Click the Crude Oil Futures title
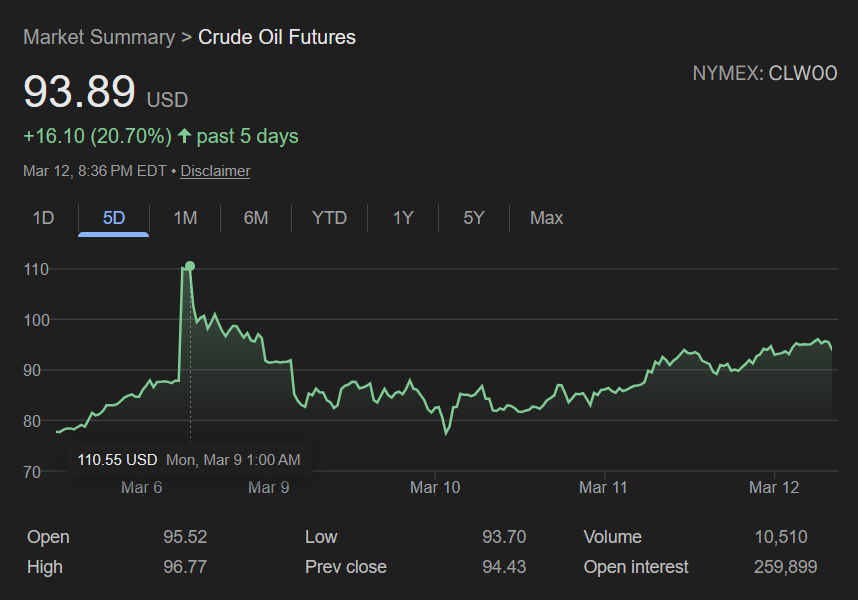This screenshot has height=600, width=858. [276, 37]
